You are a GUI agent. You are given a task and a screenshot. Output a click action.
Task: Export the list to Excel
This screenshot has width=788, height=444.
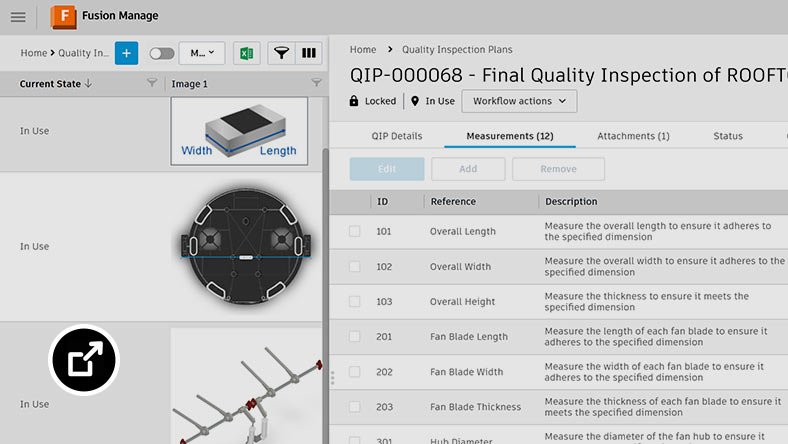pos(244,53)
